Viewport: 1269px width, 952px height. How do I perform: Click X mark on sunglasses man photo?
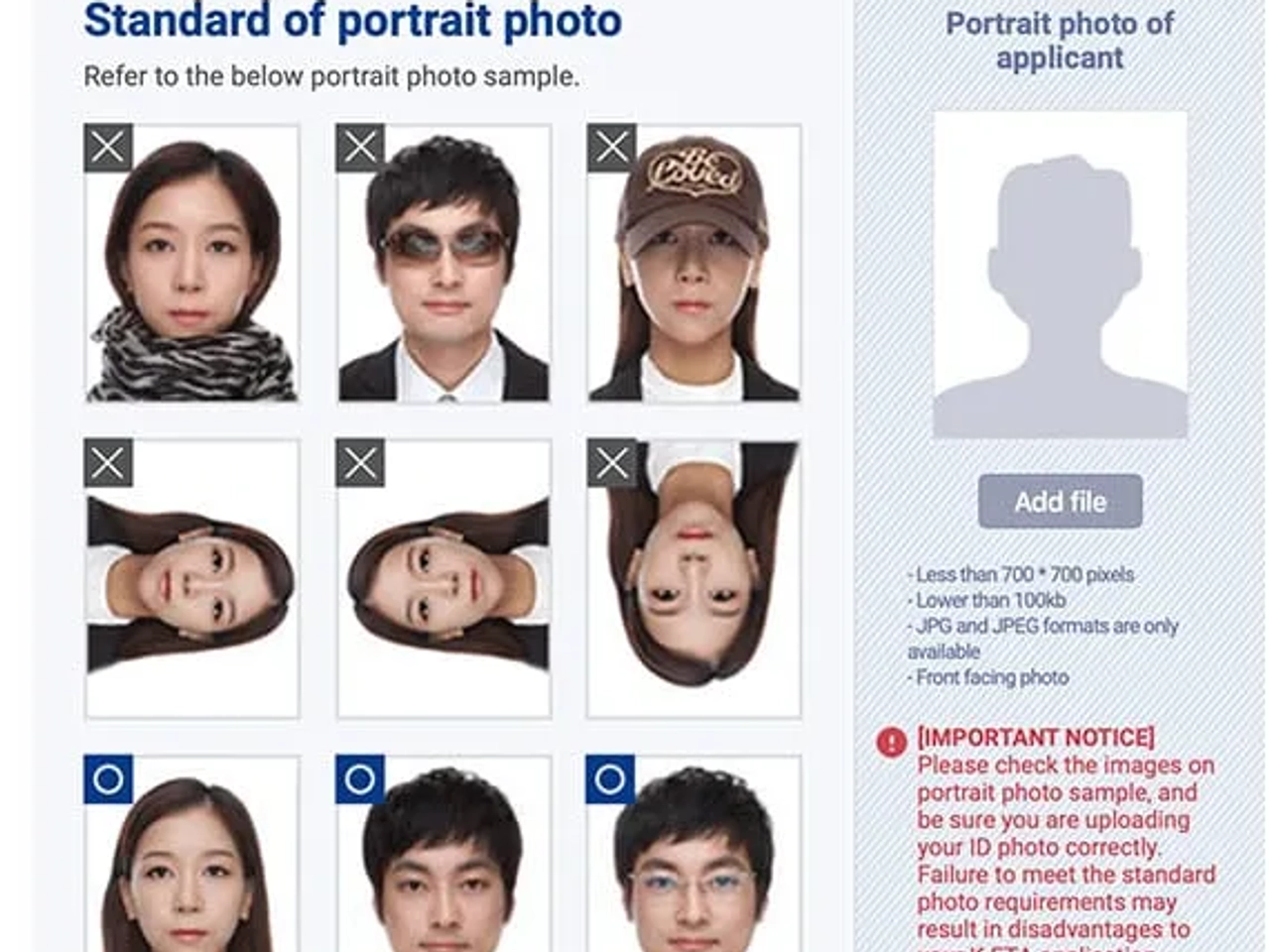360,148
